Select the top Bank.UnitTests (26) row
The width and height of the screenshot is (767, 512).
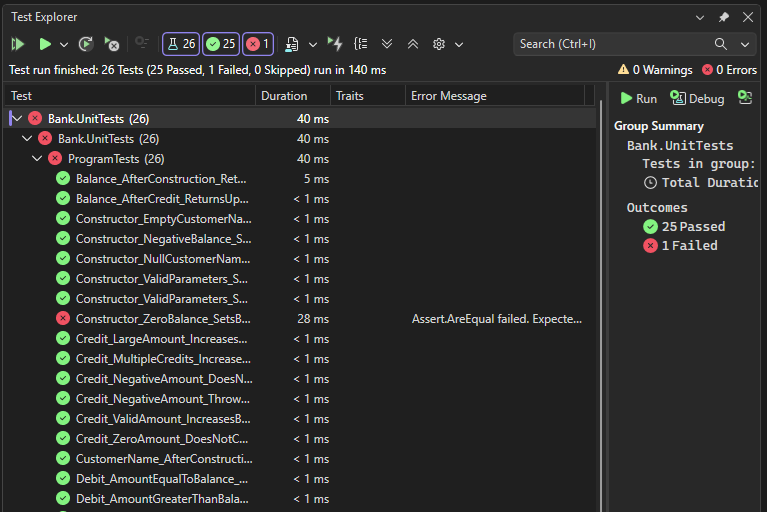pyautogui.click(x=300, y=118)
